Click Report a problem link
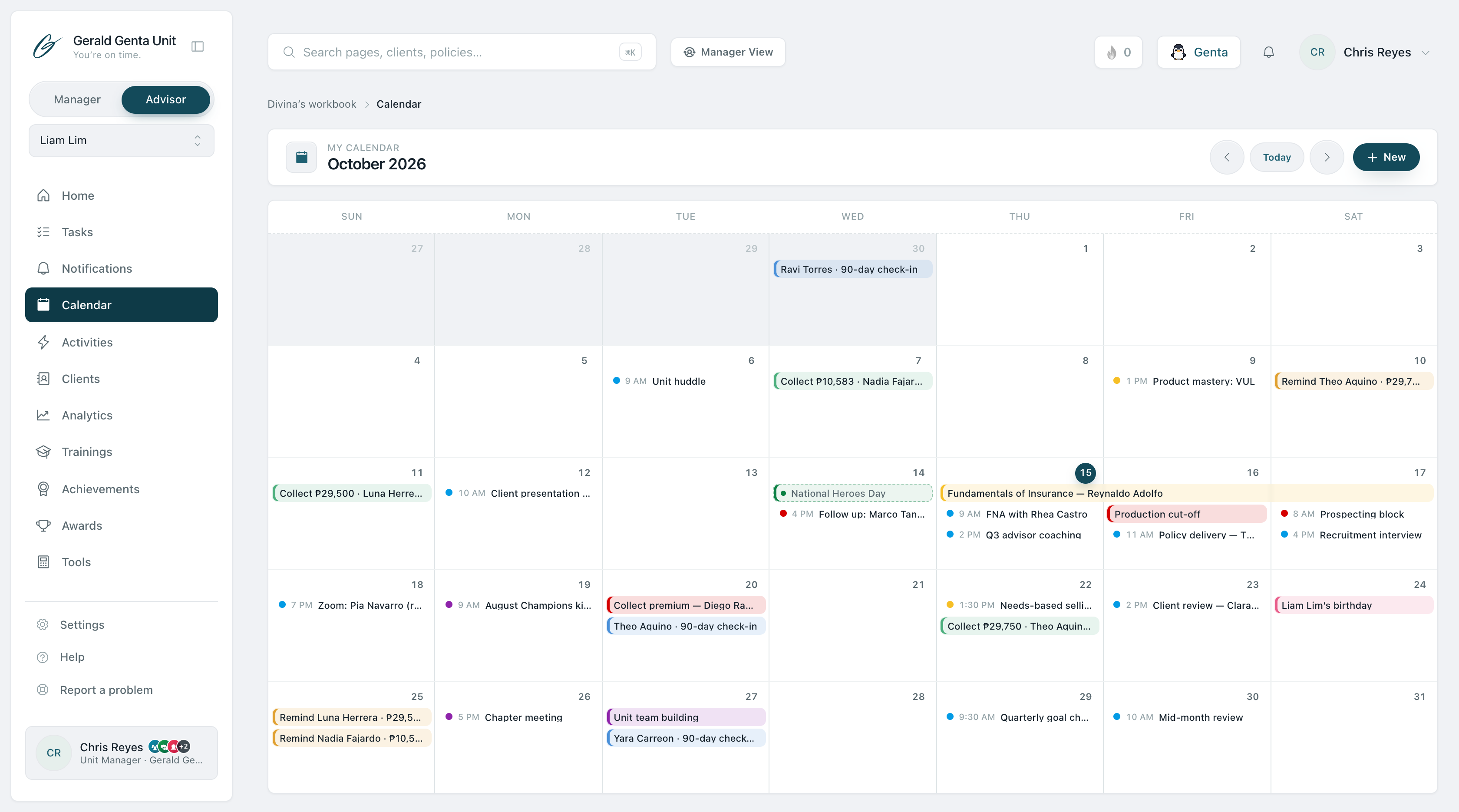 click(x=121, y=690)
